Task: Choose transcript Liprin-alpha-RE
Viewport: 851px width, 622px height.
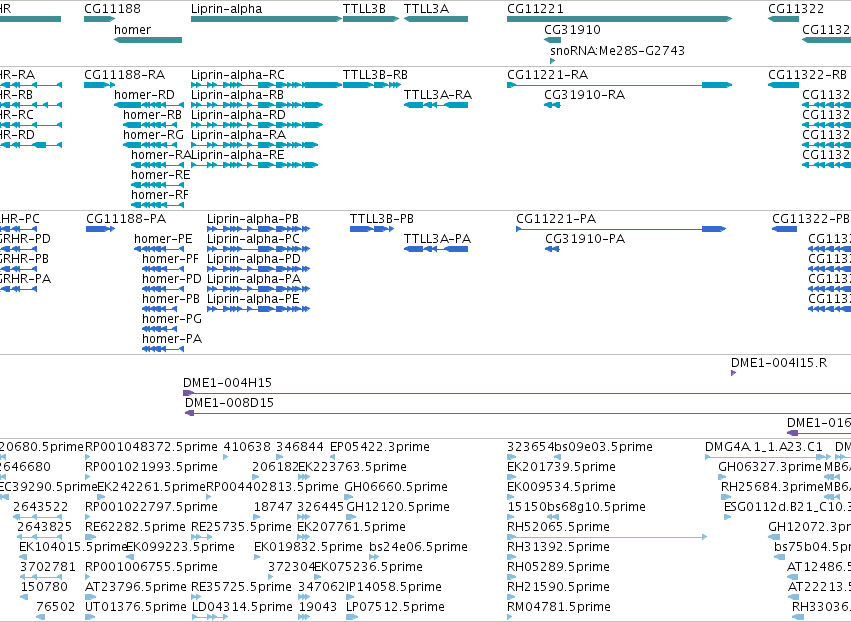Action: [255, 165]
